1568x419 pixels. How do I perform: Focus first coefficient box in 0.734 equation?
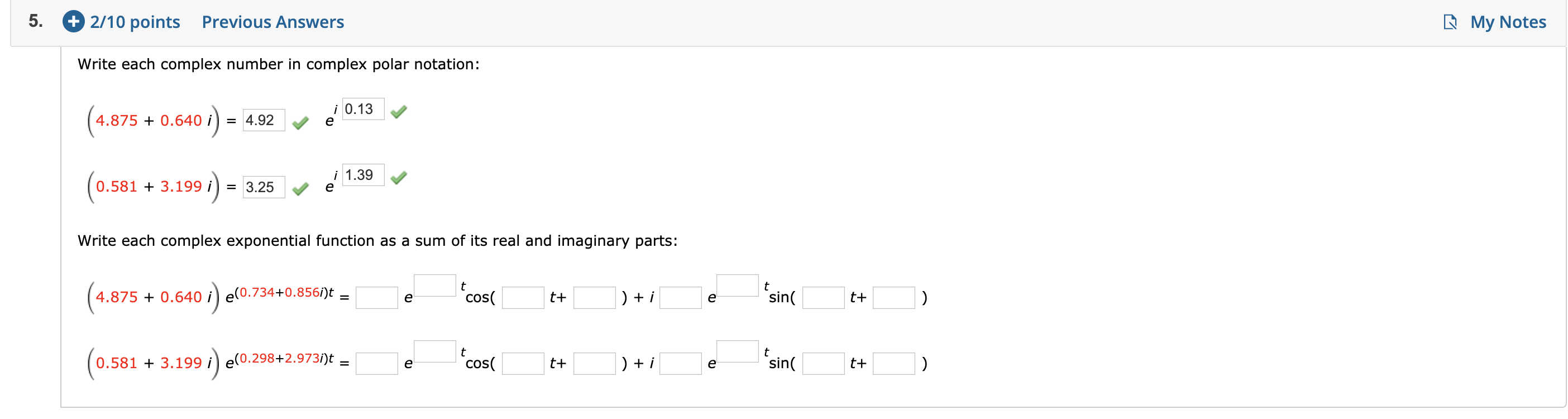click(x=376, y=297)
